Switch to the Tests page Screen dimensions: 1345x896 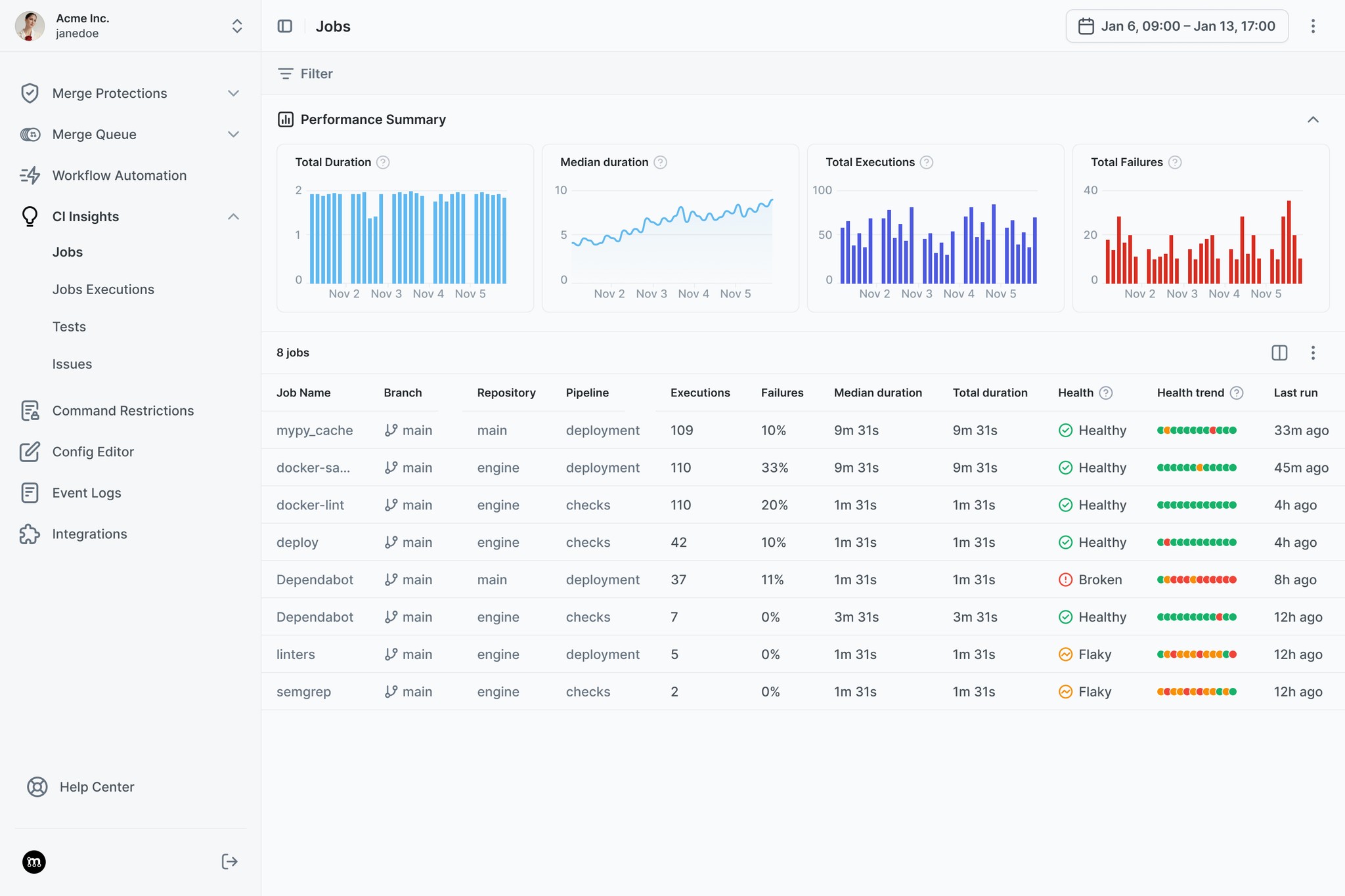coord(69,326)
